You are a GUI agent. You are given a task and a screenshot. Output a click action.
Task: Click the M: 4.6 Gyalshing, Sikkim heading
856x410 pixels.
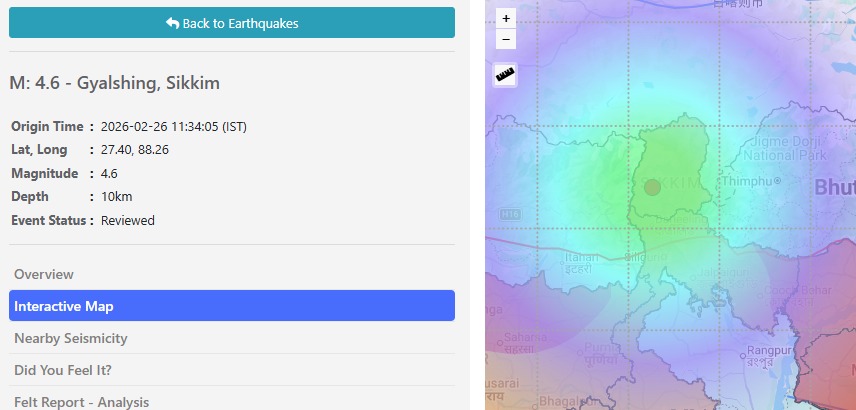coord(115,82)
